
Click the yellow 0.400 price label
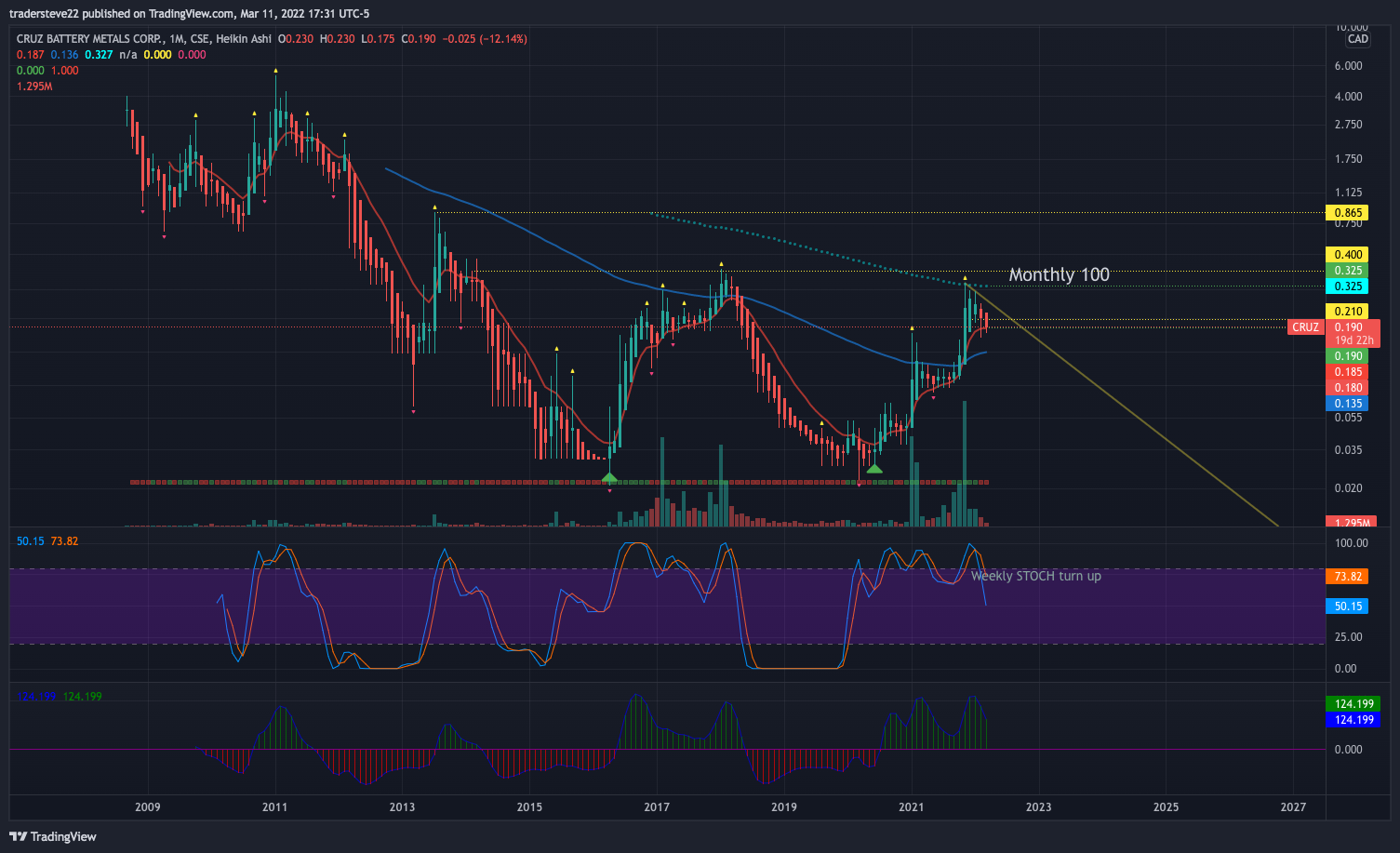pyautogui.click(x=1348, y=255)
